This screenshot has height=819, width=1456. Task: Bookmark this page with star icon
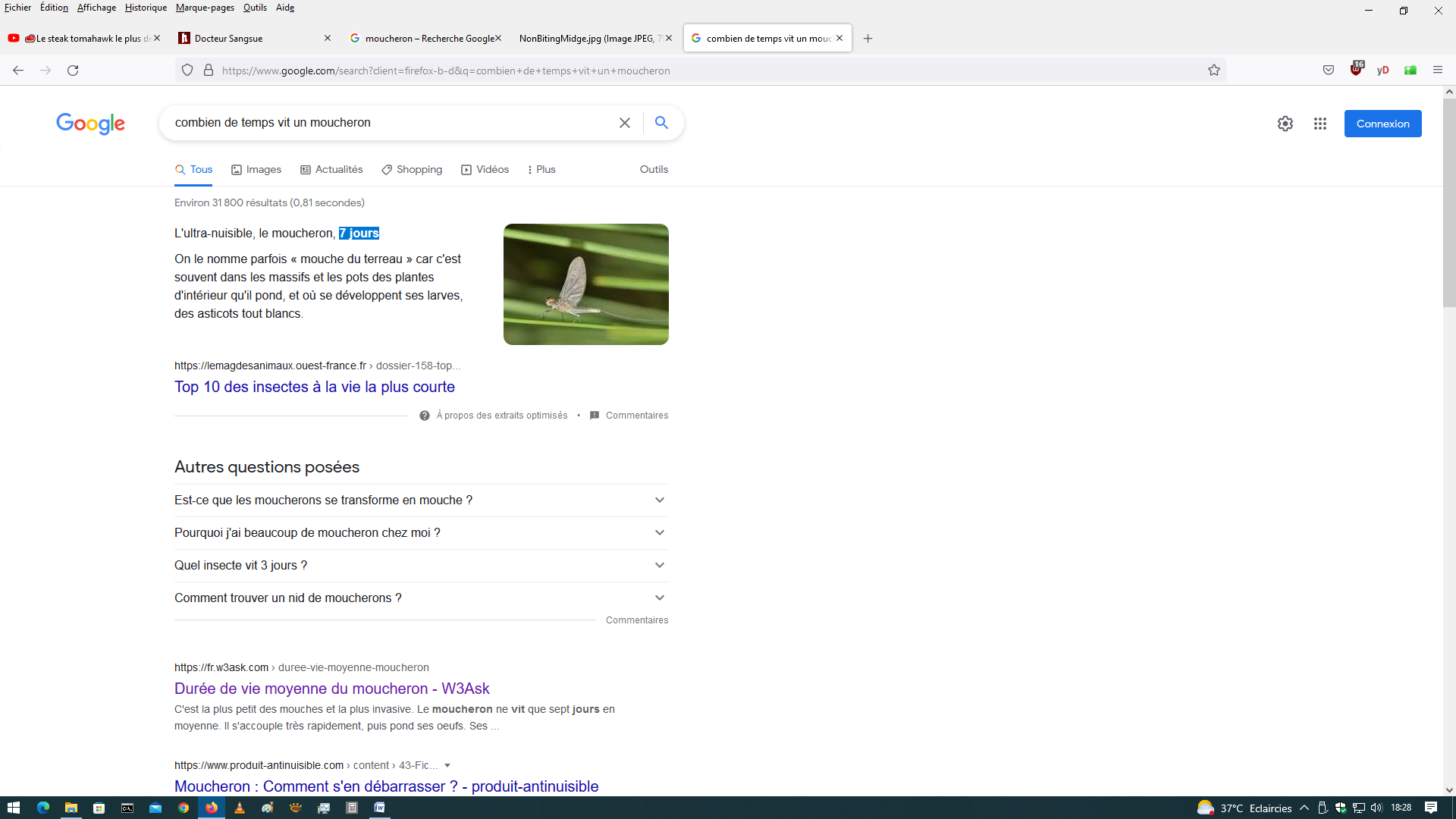(x=1214, y=71)
